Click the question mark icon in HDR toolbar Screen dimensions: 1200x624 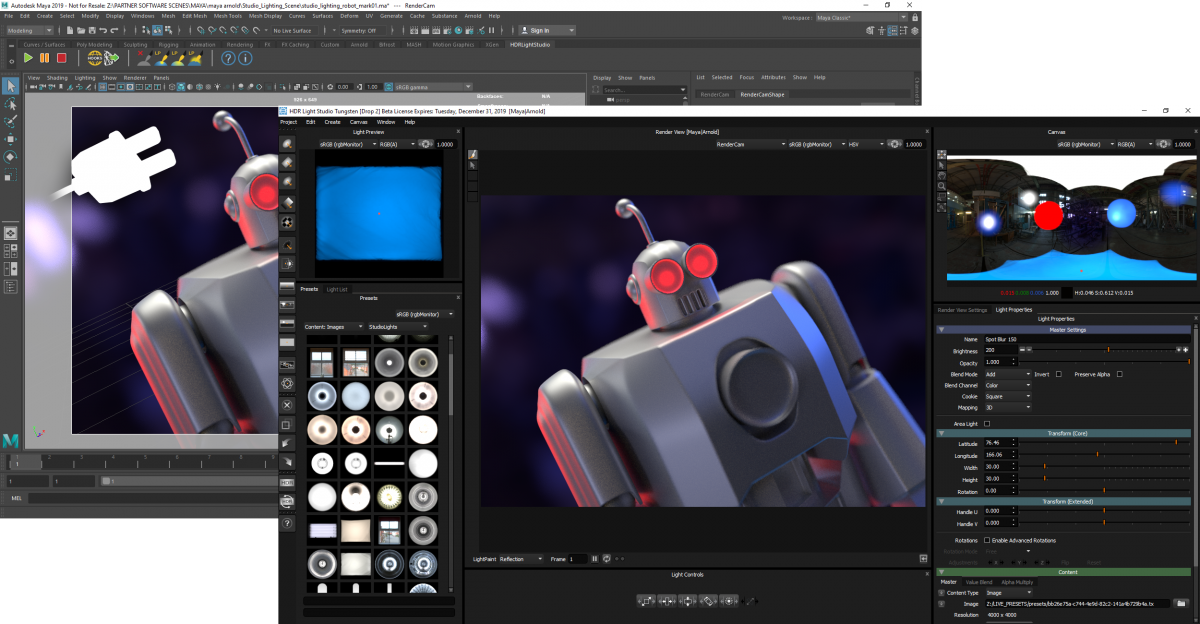coord(288,523)
